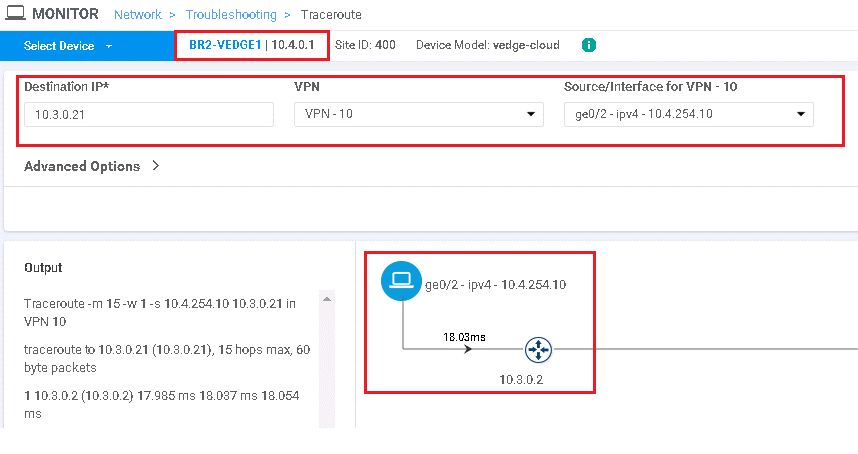The width and height of the screenshot is (858, 454).
Task: Select the '15 hops max' output line
Action: point(167,358)
